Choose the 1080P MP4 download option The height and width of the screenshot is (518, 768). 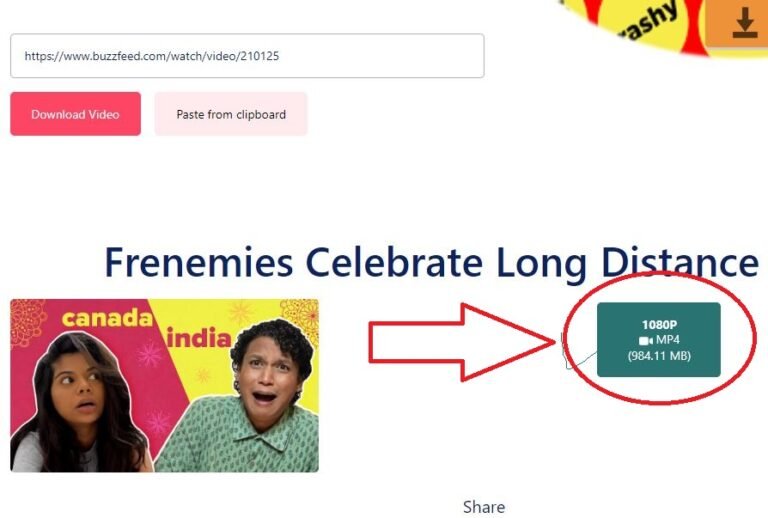coord(659,340)
